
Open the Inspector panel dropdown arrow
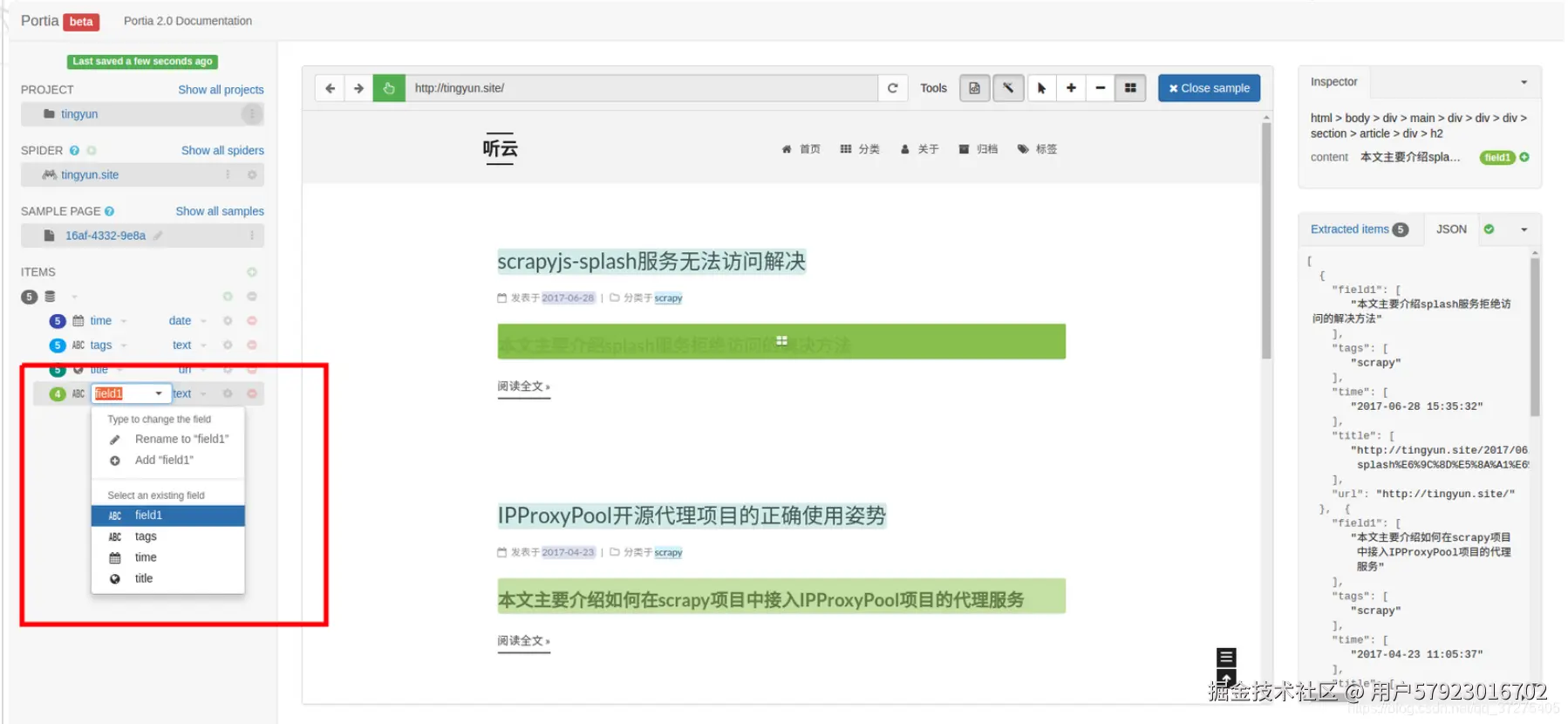point(1524,83)
